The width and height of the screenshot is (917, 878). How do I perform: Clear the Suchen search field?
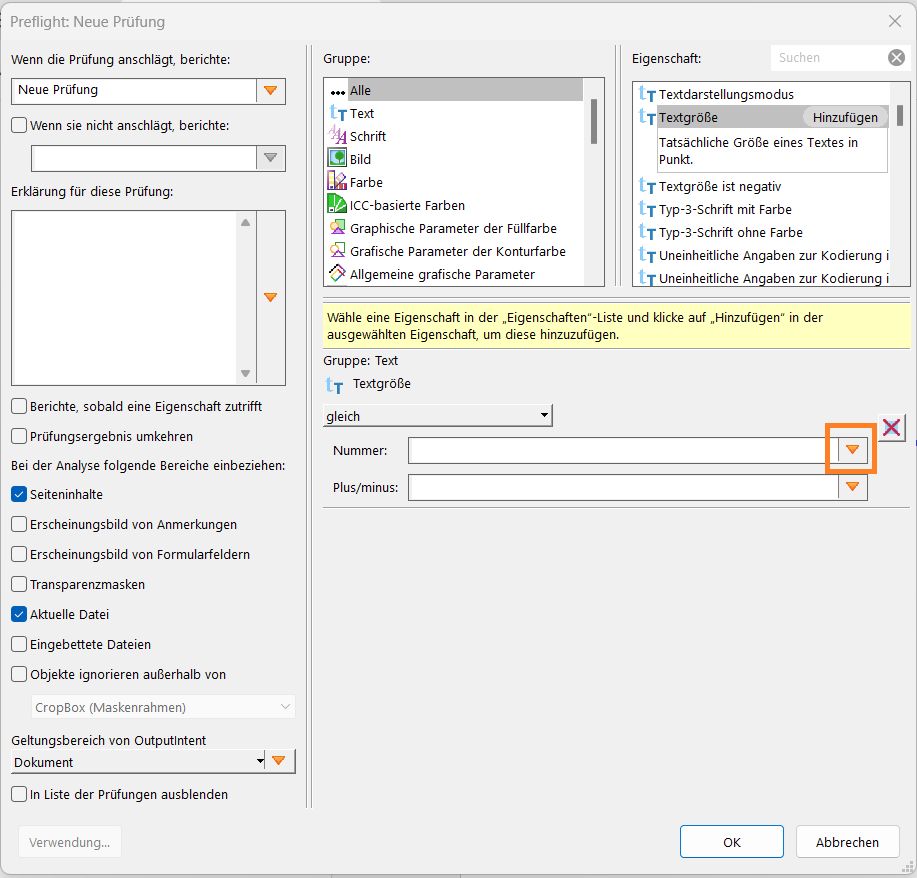[x=896, y=57]
